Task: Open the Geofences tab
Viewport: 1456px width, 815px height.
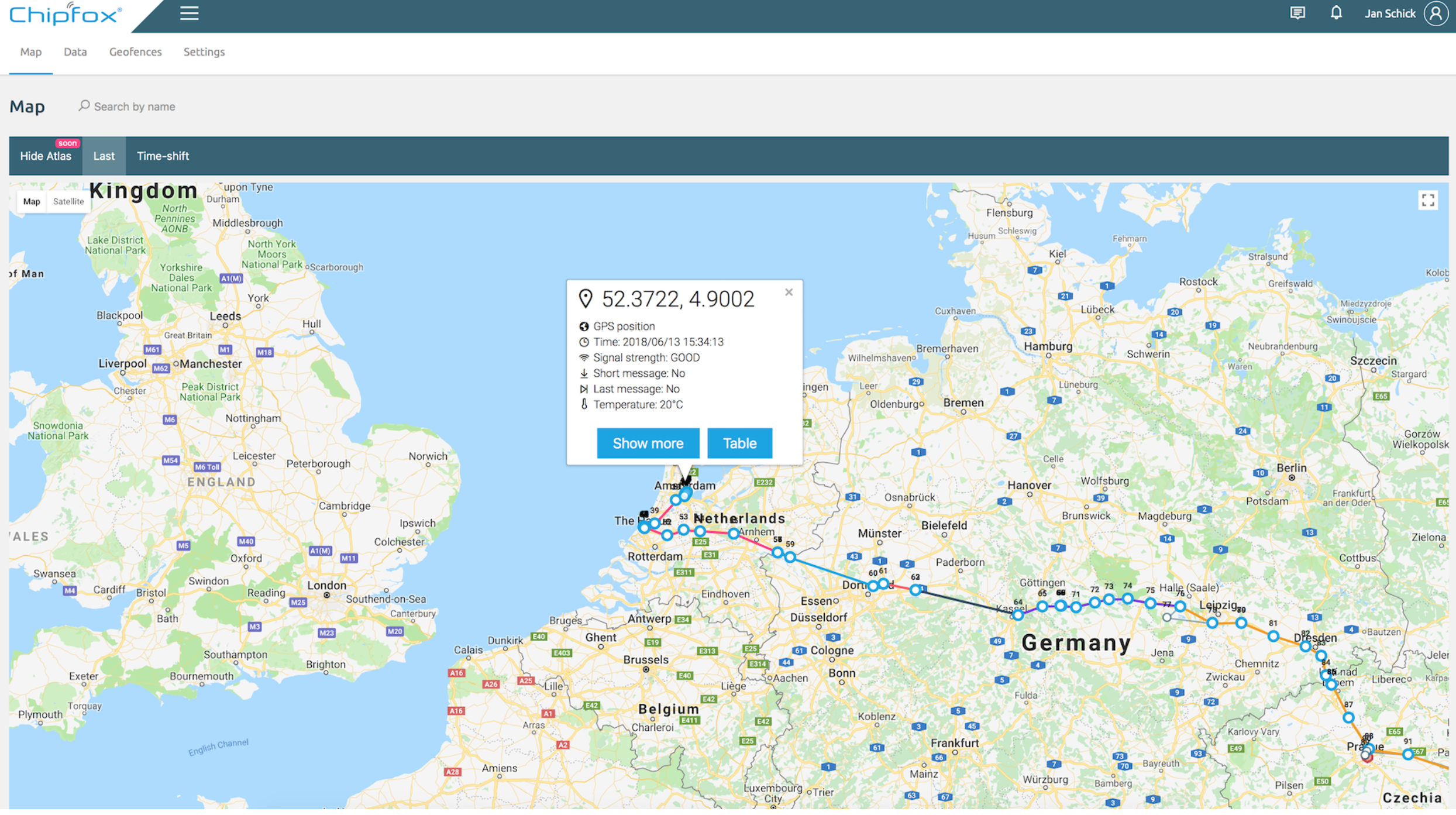Action: point(135,52)
